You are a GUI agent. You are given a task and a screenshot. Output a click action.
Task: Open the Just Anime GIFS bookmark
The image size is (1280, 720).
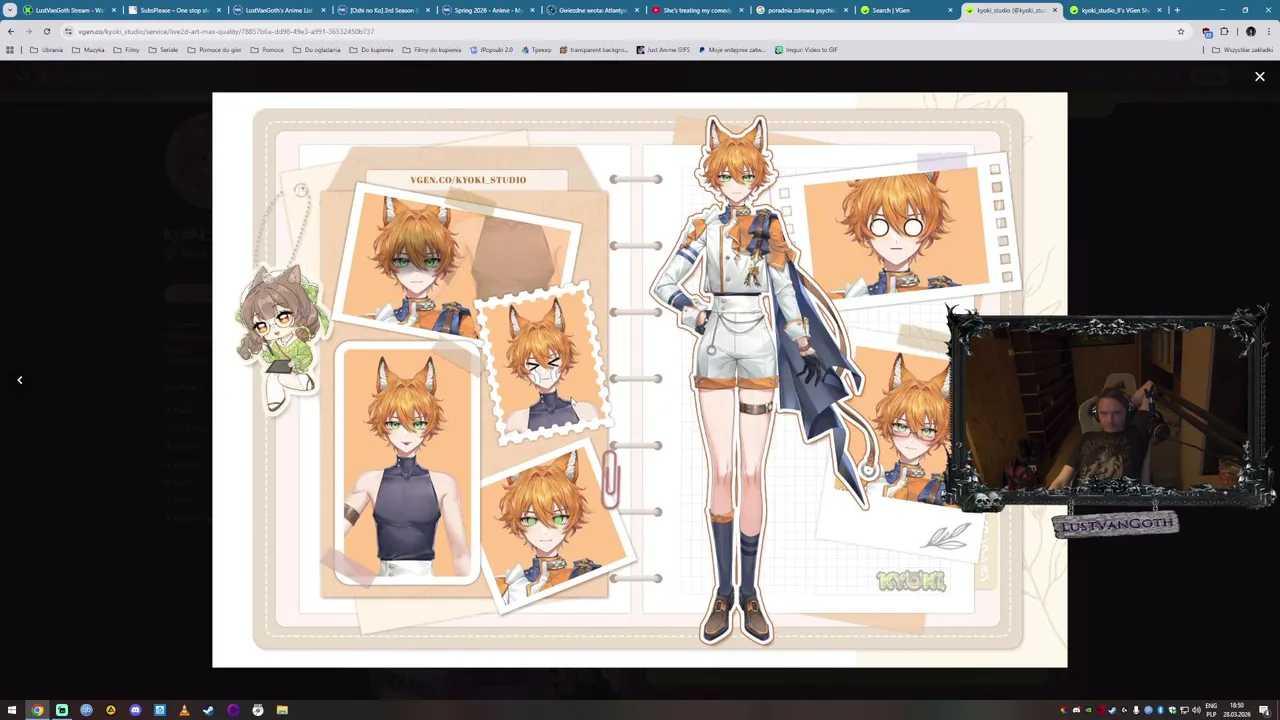pyautogui.click(x=663, y=49)
